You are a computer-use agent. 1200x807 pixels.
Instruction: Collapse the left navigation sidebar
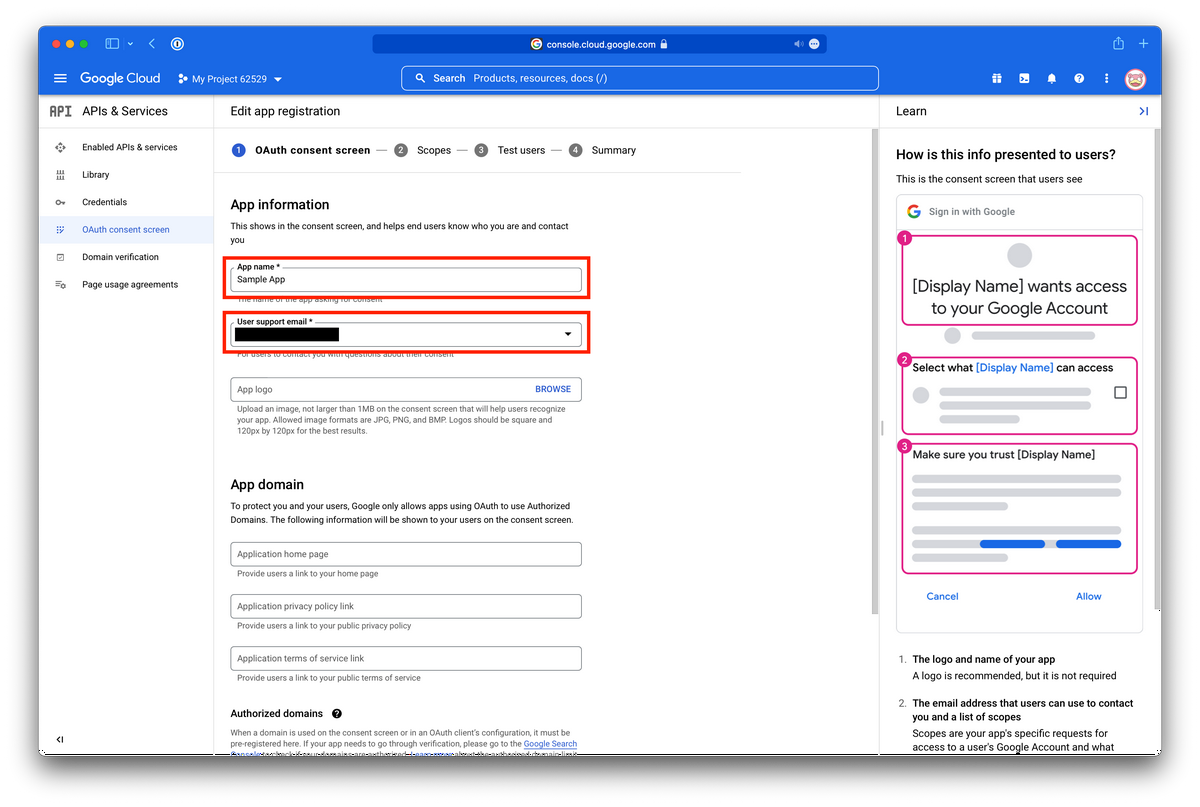60,740
